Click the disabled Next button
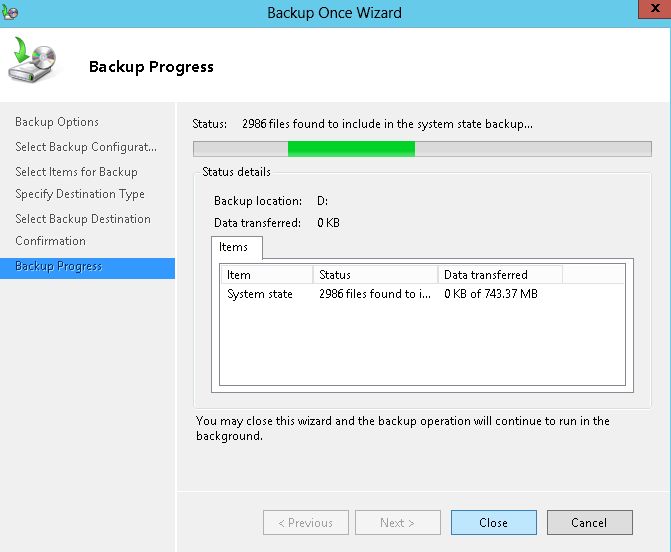Viewport: 671px width, 552px height. (x=398, y=522)
